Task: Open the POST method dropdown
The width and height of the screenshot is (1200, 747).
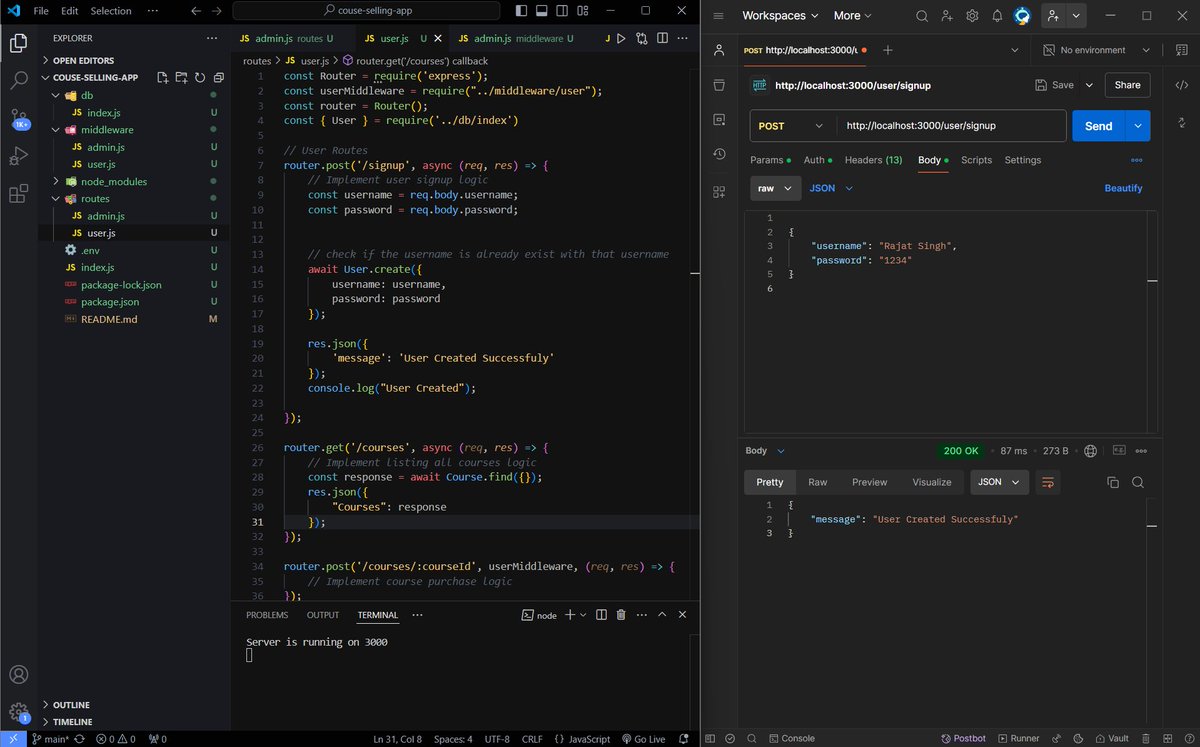Action: [790, 125]
